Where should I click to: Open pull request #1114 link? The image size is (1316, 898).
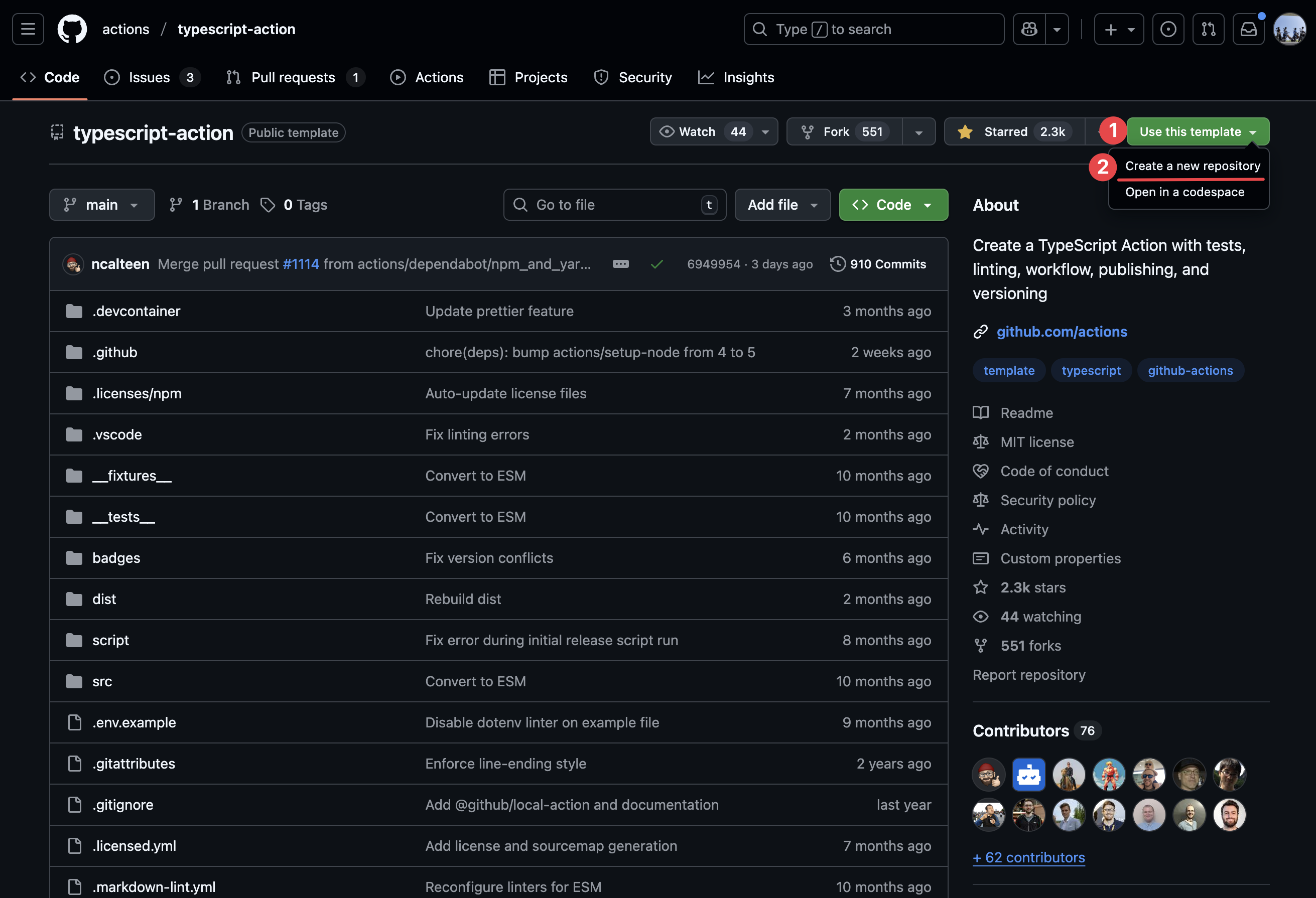(x=301, y=264)
